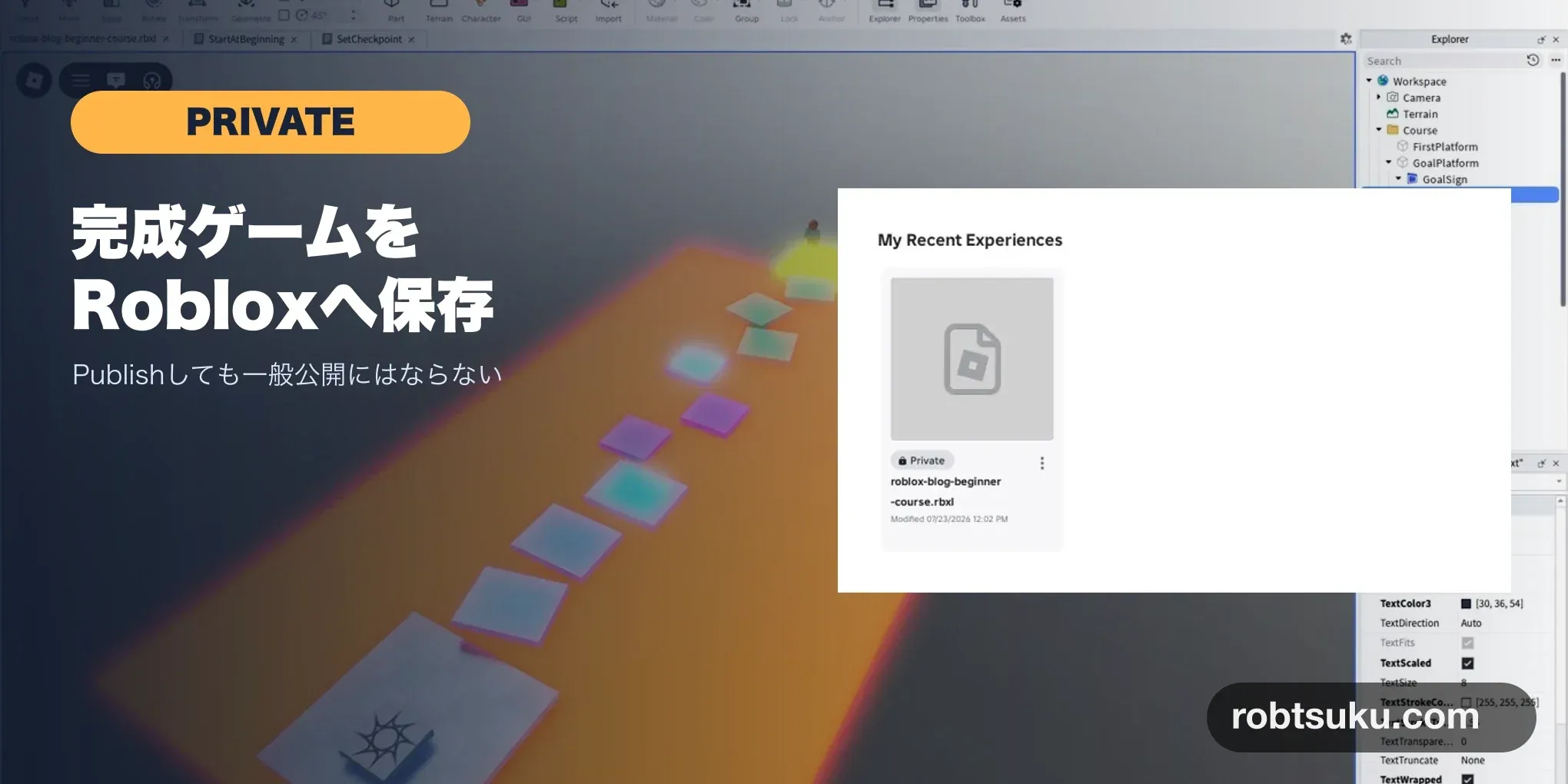Viewport: 1568px width, 784px height.
Task: Toggle rotation snap checkbox beside 45°
Action: point(284,15)
